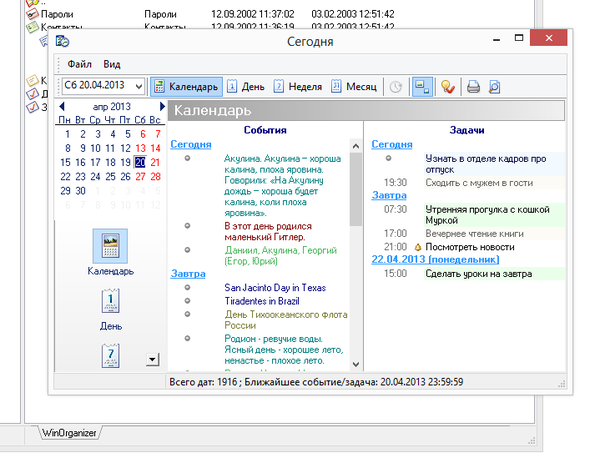Select WinOrganizer tab in background window

69,433
